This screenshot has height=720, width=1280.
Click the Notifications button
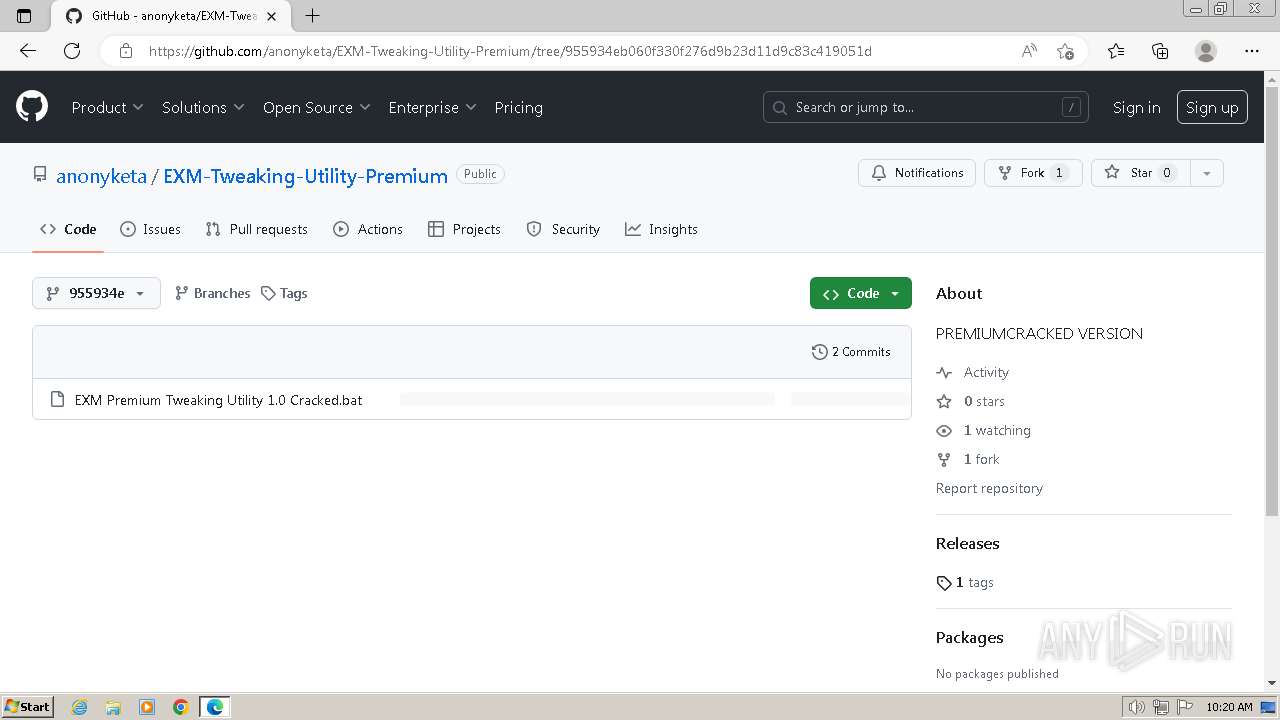(x=917, y=173)
